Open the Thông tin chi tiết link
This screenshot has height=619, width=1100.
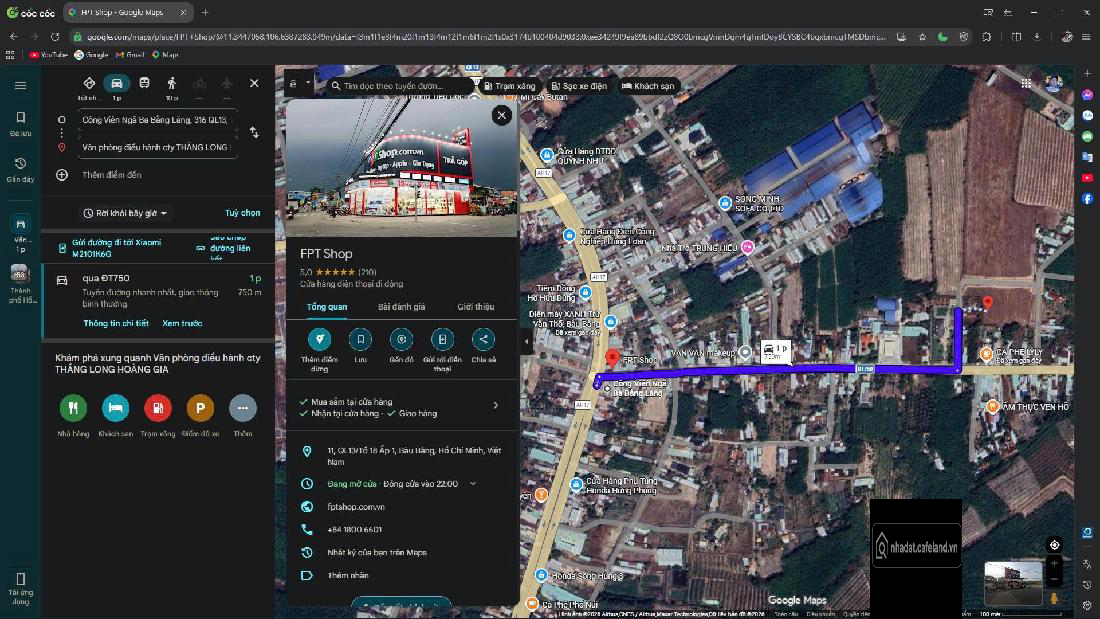[116, 324]
